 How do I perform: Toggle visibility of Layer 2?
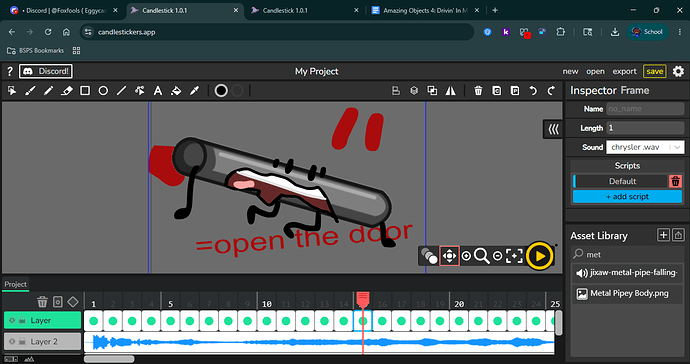[x=12, y=342]
